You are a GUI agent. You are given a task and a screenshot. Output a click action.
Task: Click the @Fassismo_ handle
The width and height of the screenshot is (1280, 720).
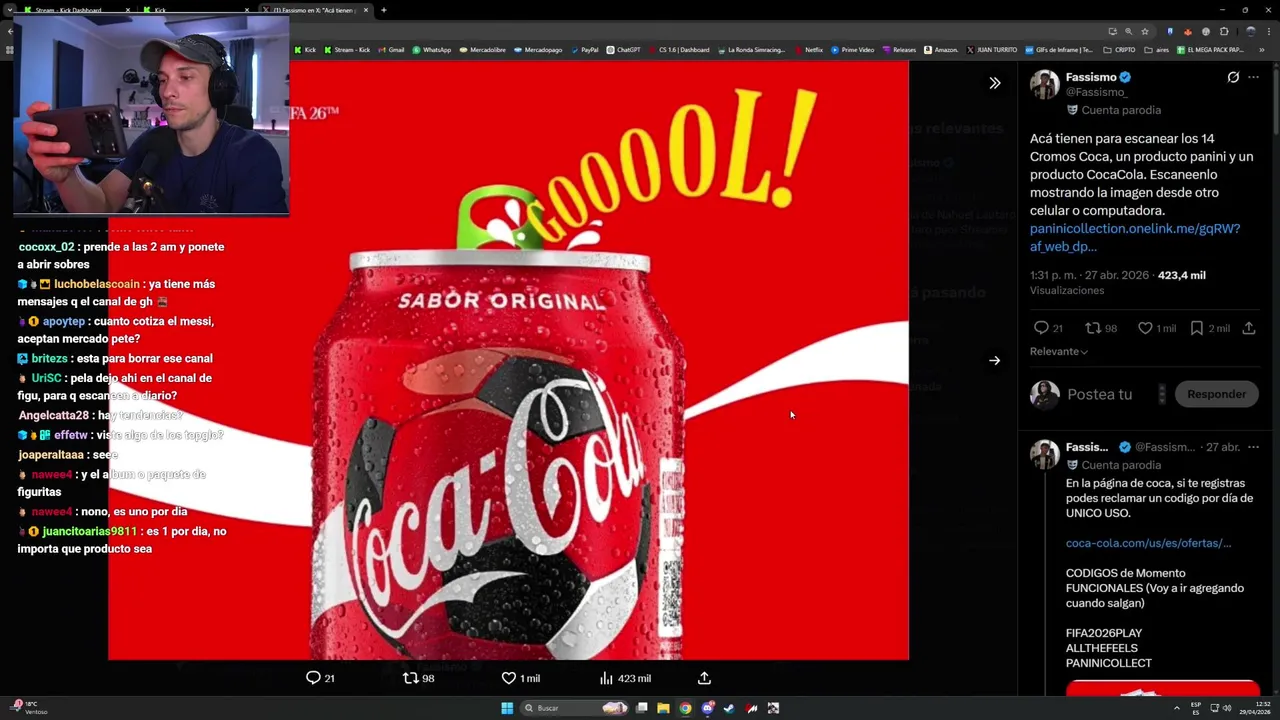(x=1096, y=92)
